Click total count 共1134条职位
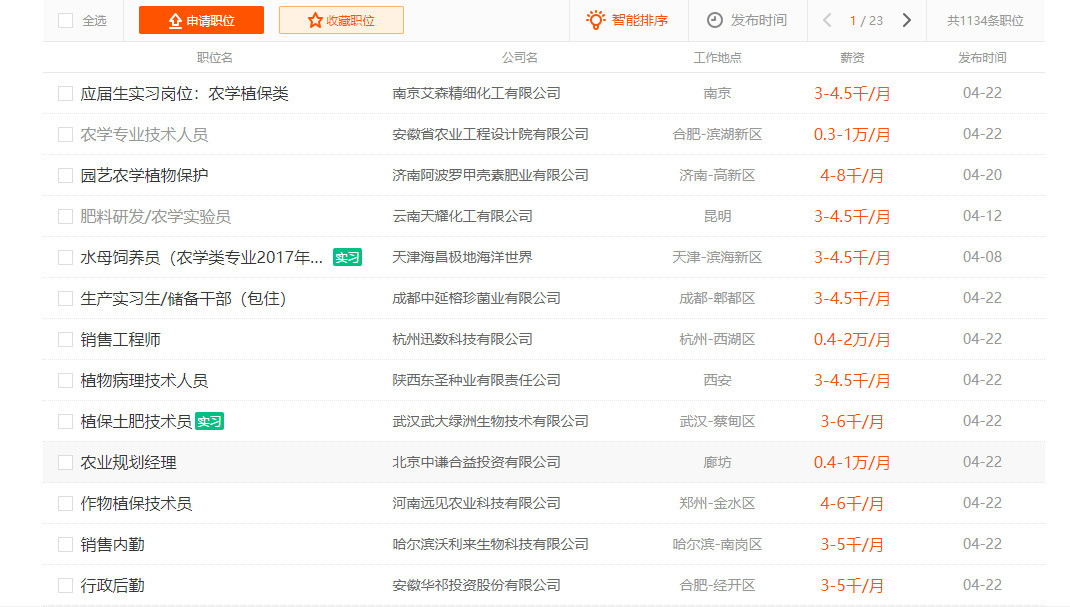The height and width of the screenshot is (607, 1070). tap(985, 21)
